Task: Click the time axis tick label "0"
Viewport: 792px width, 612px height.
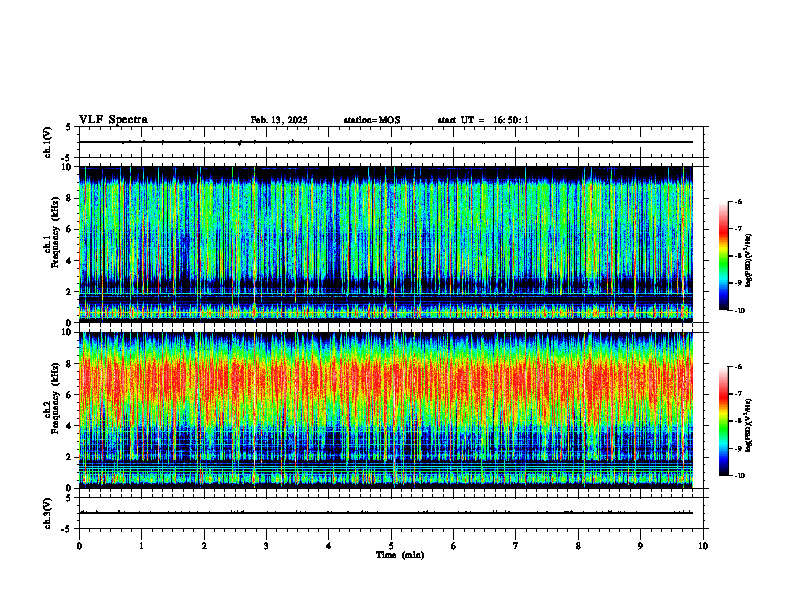Action: pos(79,546)
